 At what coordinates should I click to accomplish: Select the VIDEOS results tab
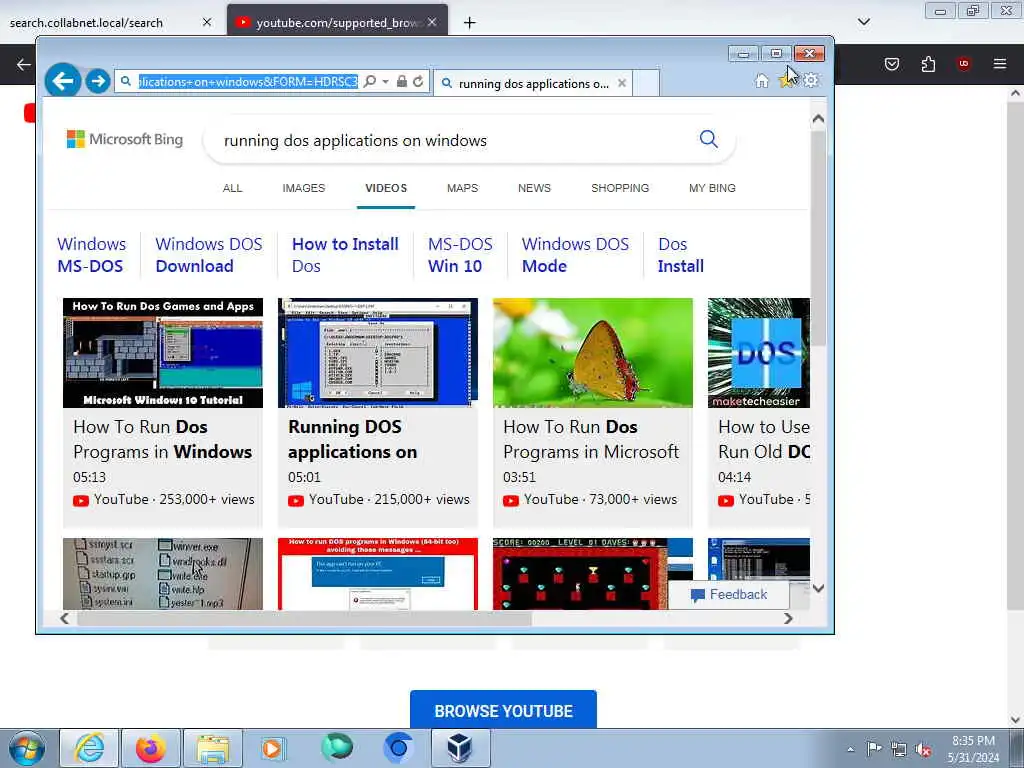click(386, 188)
